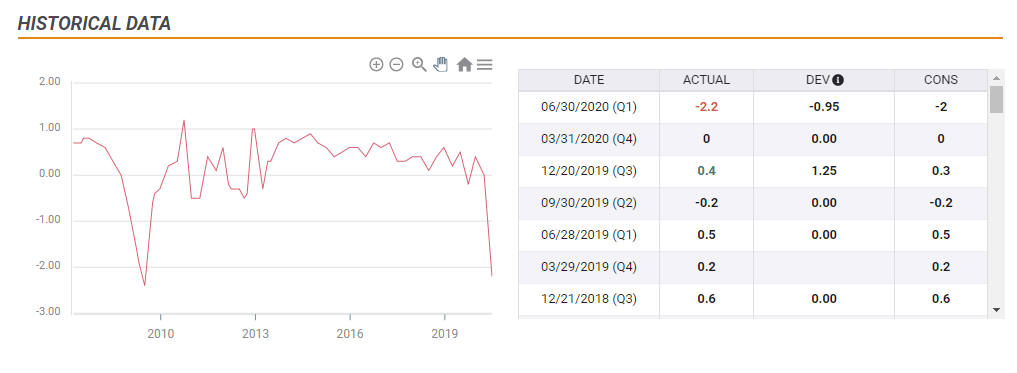
Task: Click the chart zoom out icon
Action: pyautogui.click(x=396, y=64)
